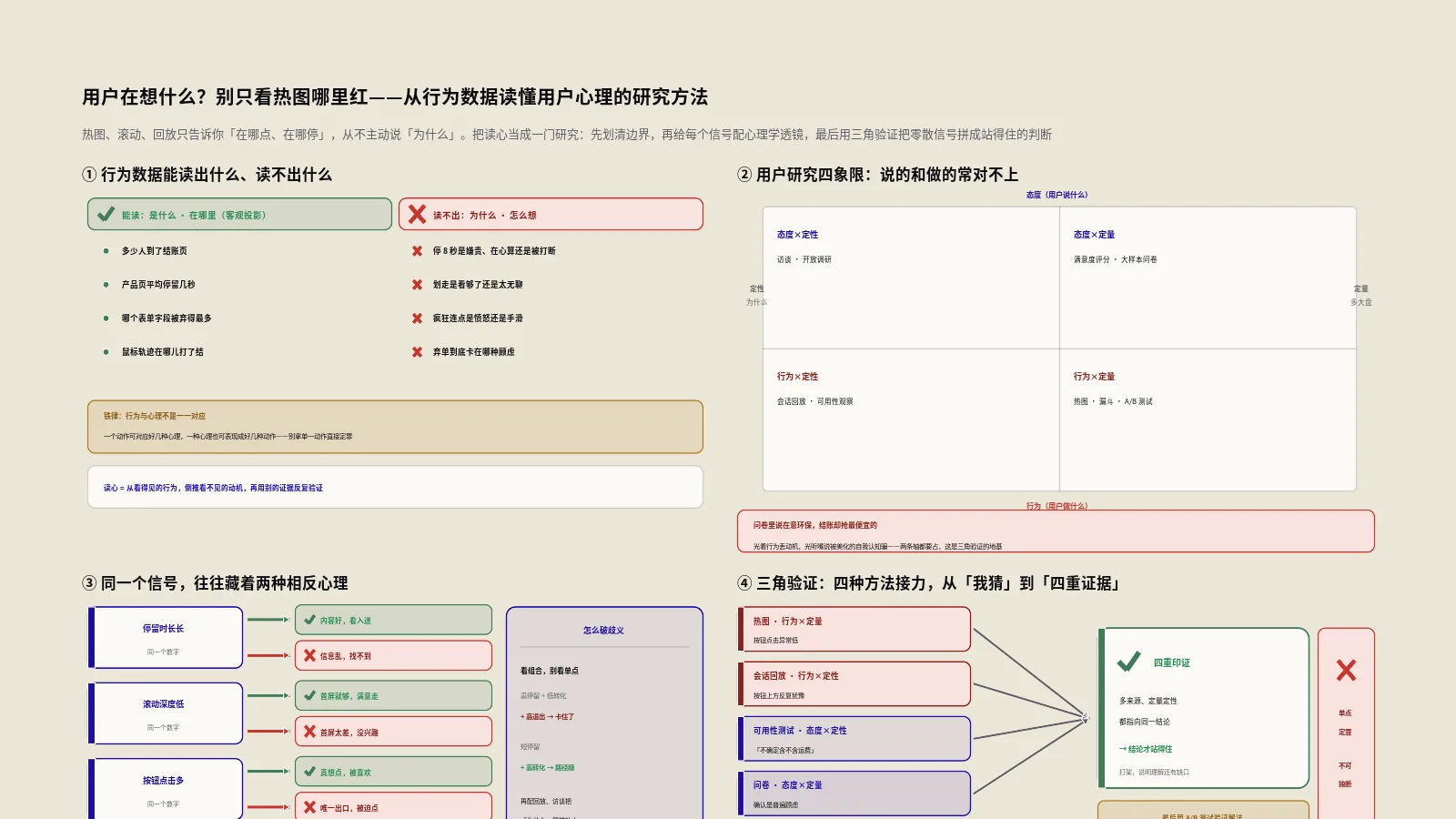Click the + 高转化 → 路径顺 line
This screenshot has height=819, width=1456.
547,768
